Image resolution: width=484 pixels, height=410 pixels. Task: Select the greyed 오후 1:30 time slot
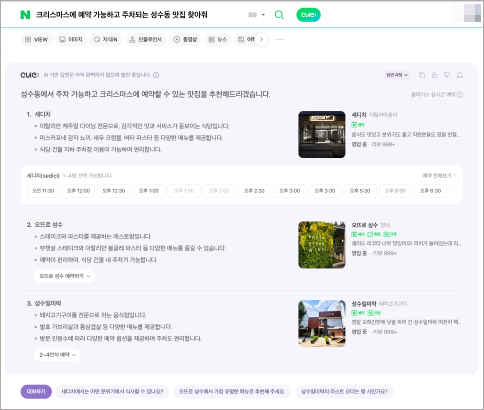[184, 191]
